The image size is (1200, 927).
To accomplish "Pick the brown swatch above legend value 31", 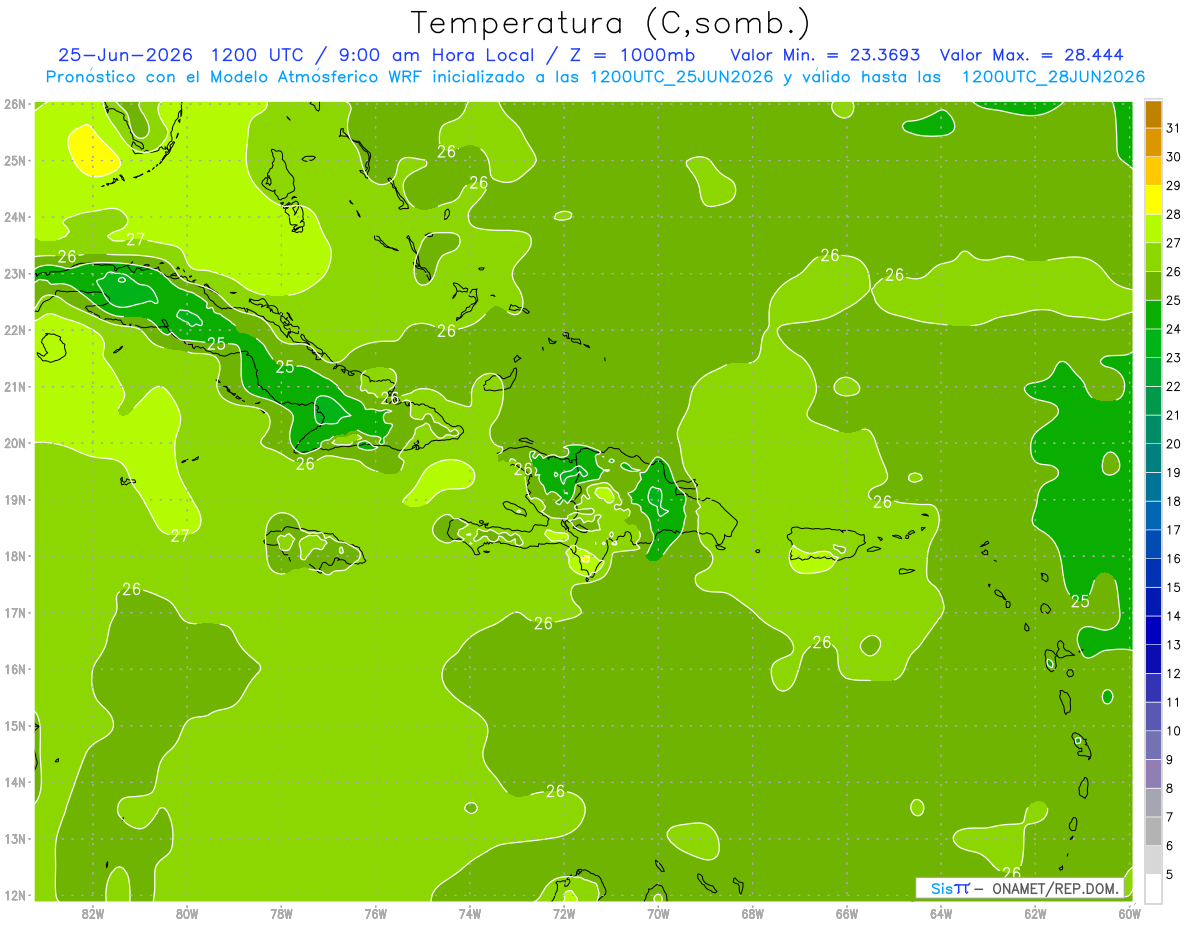I will click(x=1153, y=114).
